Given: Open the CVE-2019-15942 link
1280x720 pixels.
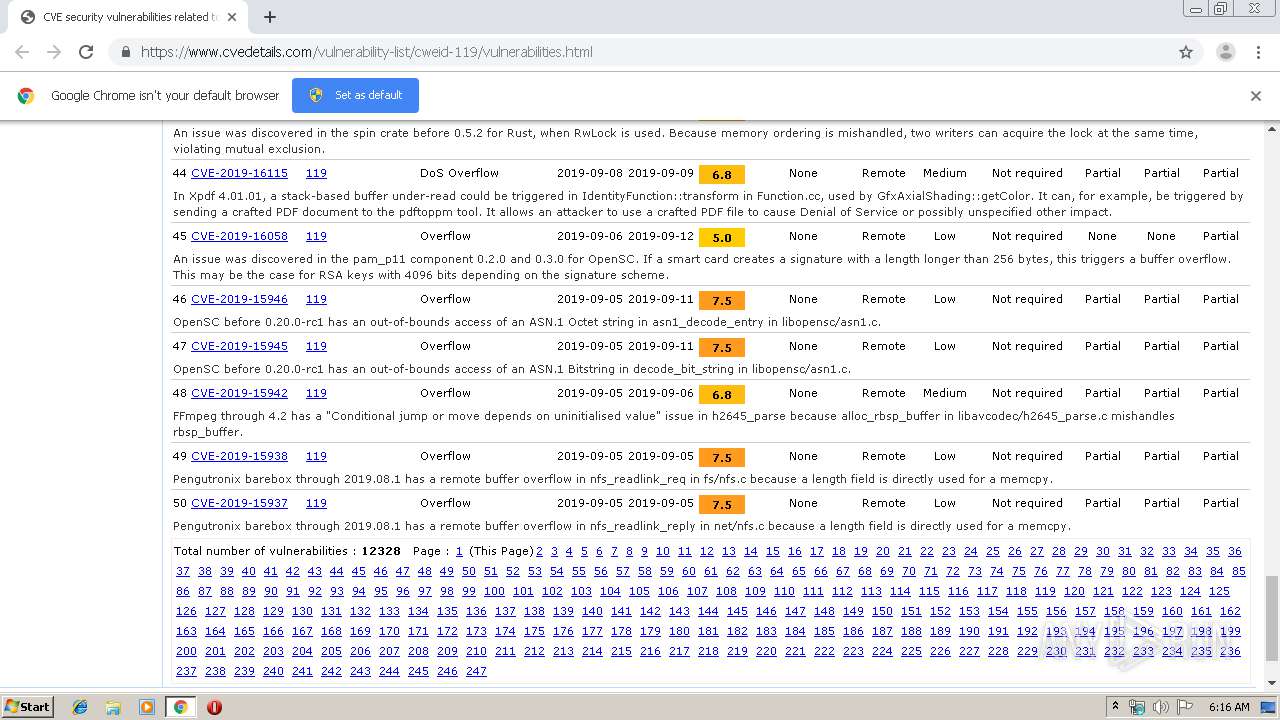Looking at the screenshot, I should 239,393.
